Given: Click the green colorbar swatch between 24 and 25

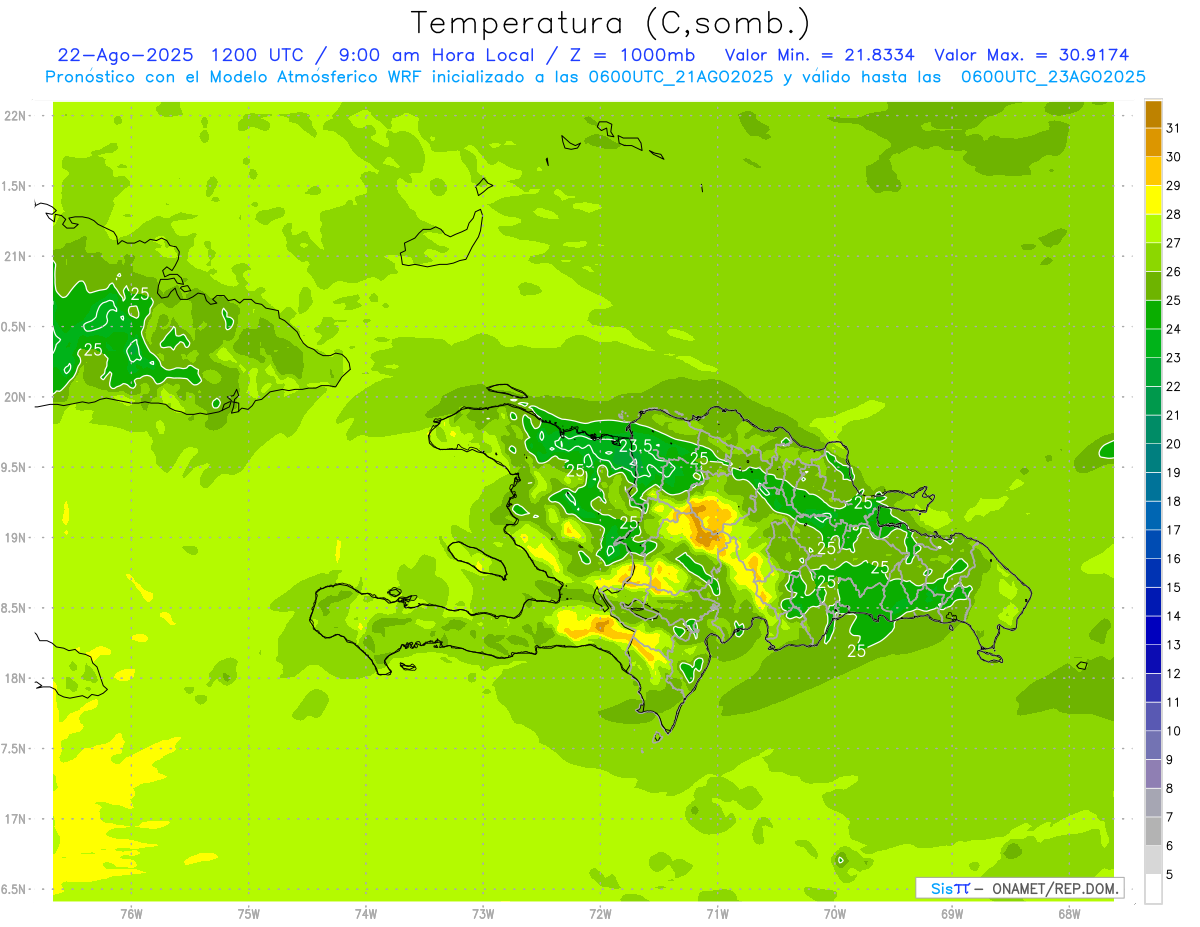Looking at the screenshot, I should 1153,315.
